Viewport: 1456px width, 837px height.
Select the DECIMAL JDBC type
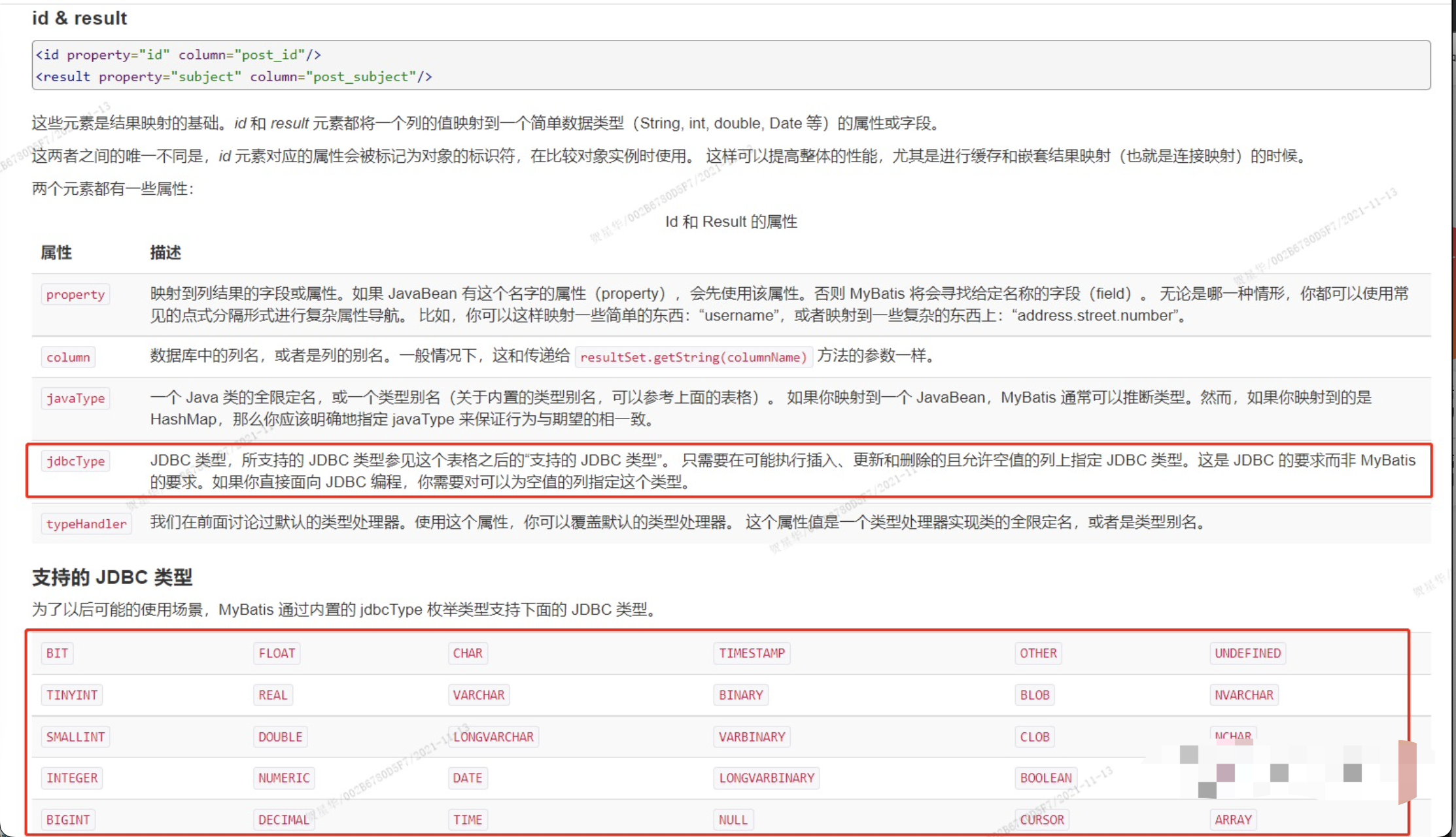click(283, 819)
